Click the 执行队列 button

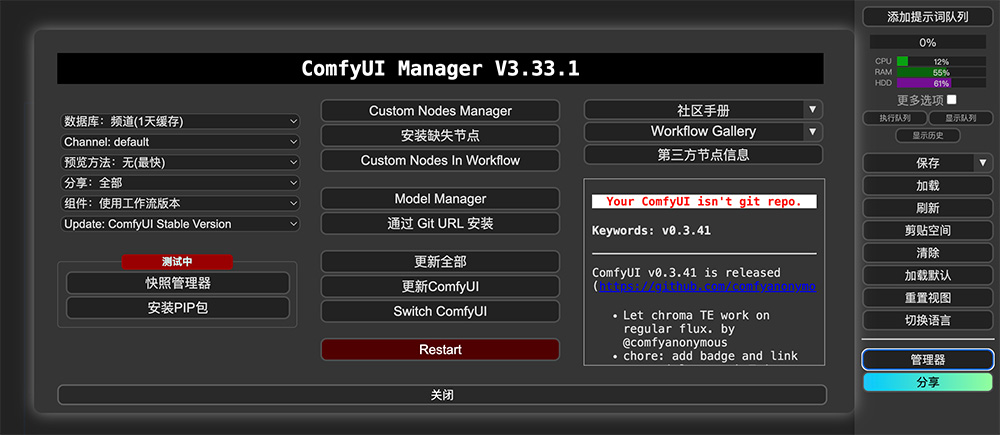pyautogui.click(x=895, y=118)
